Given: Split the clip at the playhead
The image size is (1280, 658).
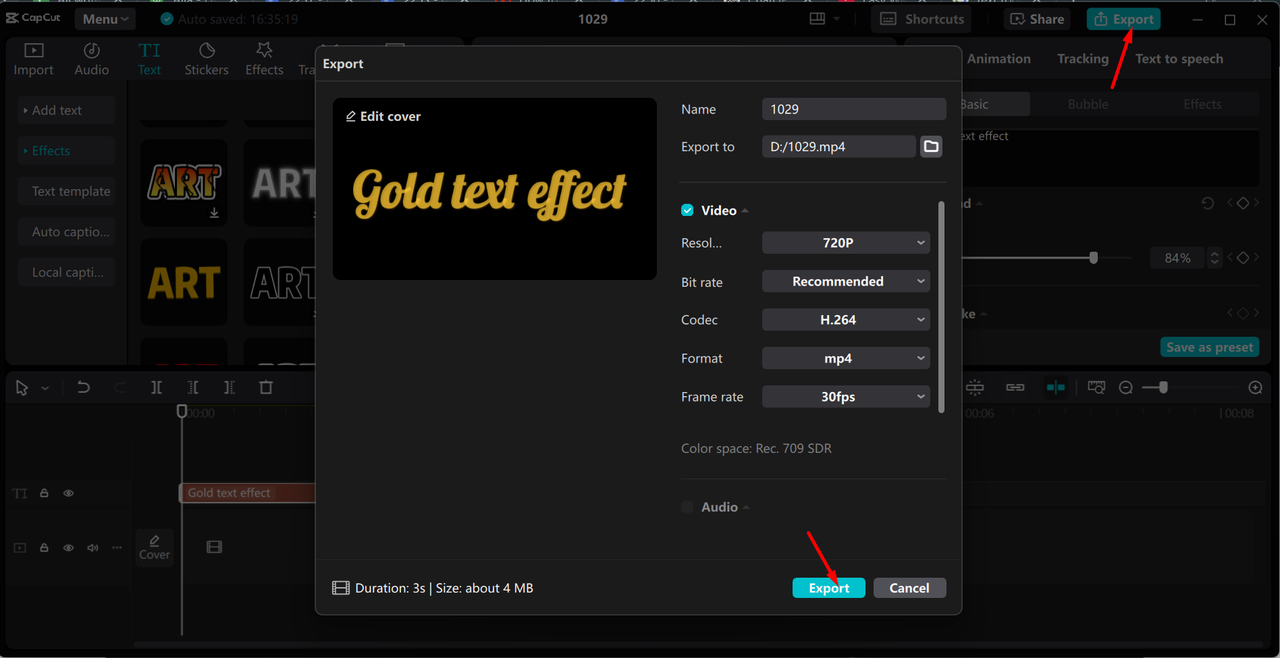Looking at the screenshot, I should click(157, 388).
